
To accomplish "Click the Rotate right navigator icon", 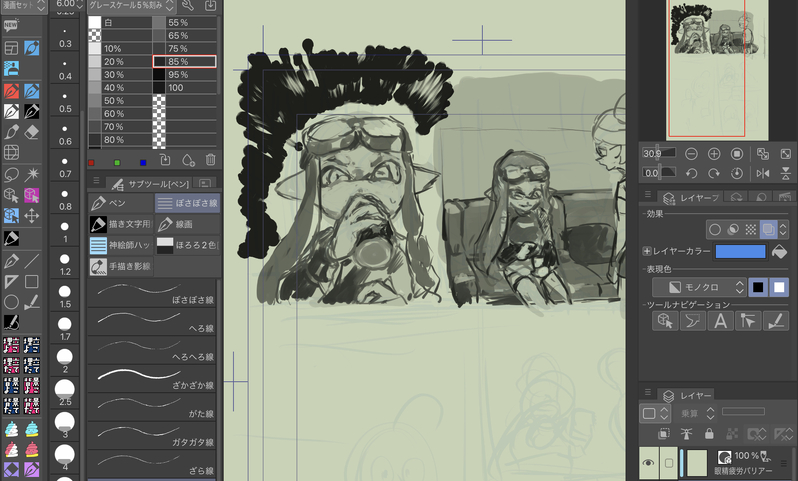I will coord(714,174).
